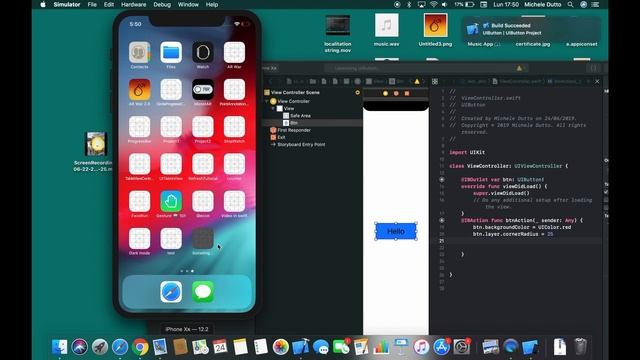Click the line with btn.layer.cornerRadius code
The height and width of the screenshot is (360, 640).
[513, 234]
